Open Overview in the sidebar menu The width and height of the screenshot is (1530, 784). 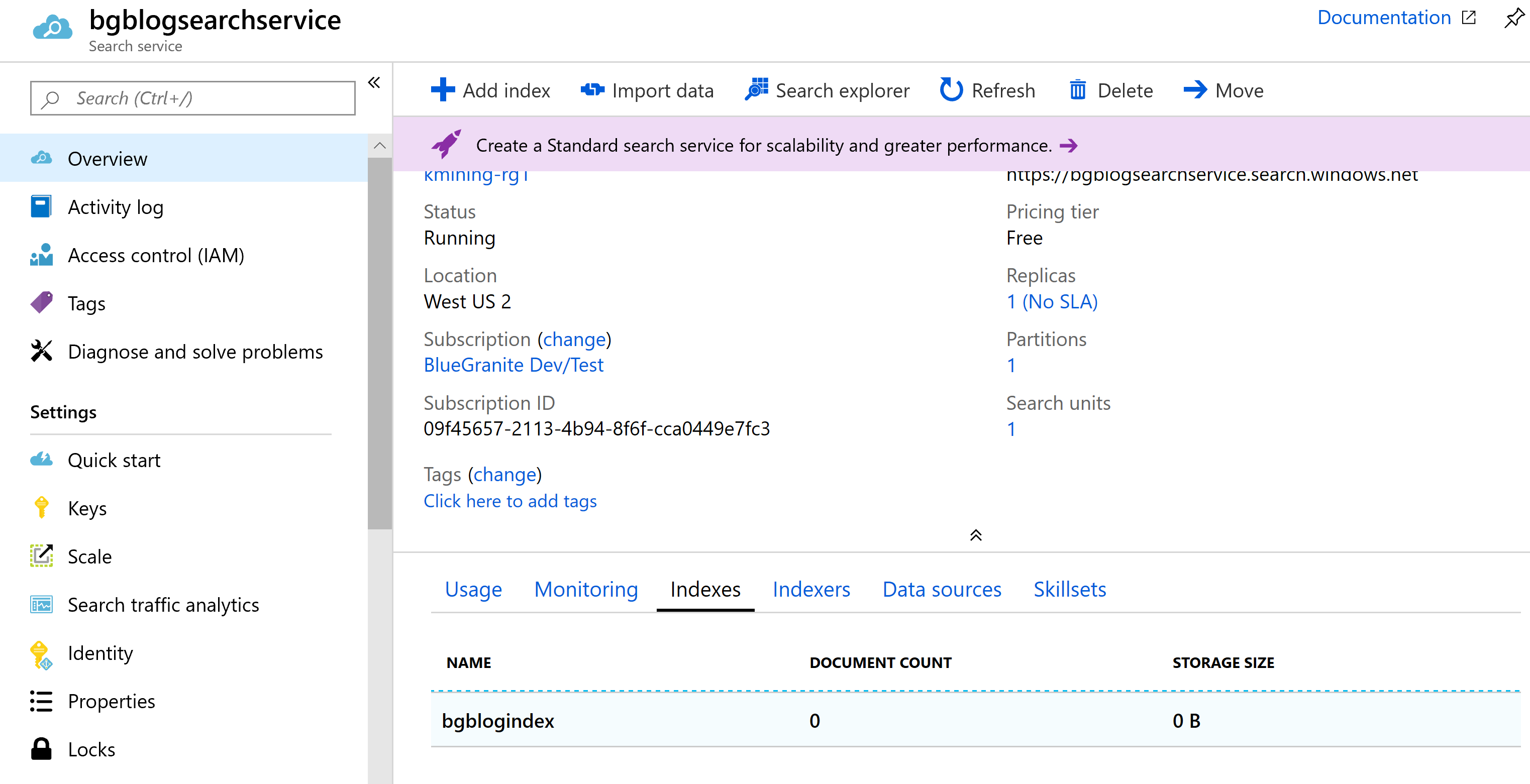183,159
